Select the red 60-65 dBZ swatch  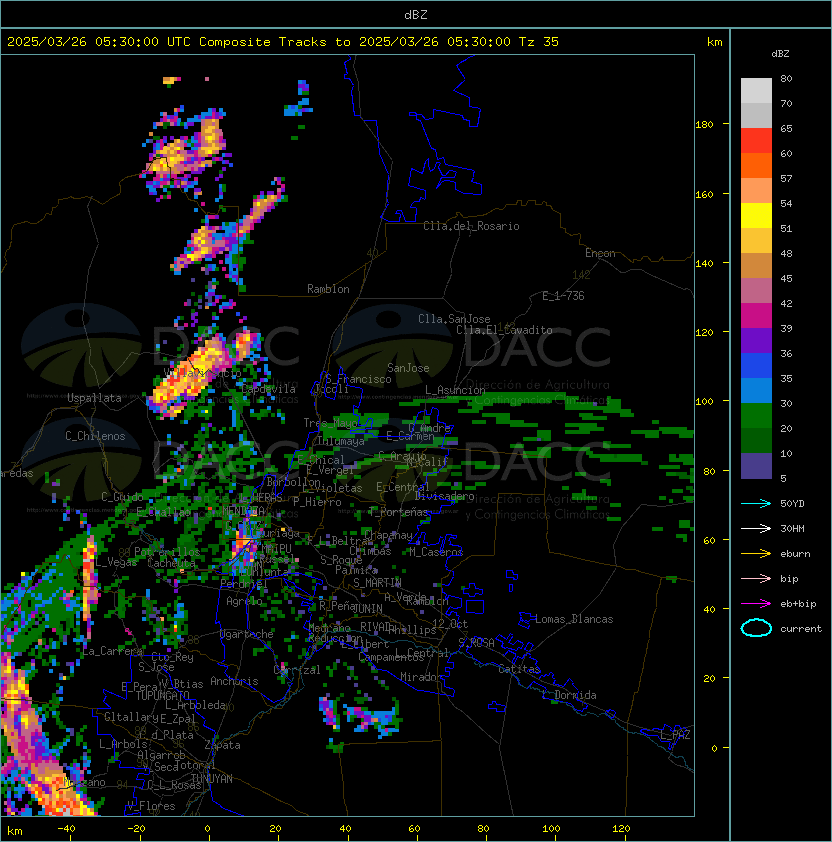pyautogui.click(x=756, y=141)
